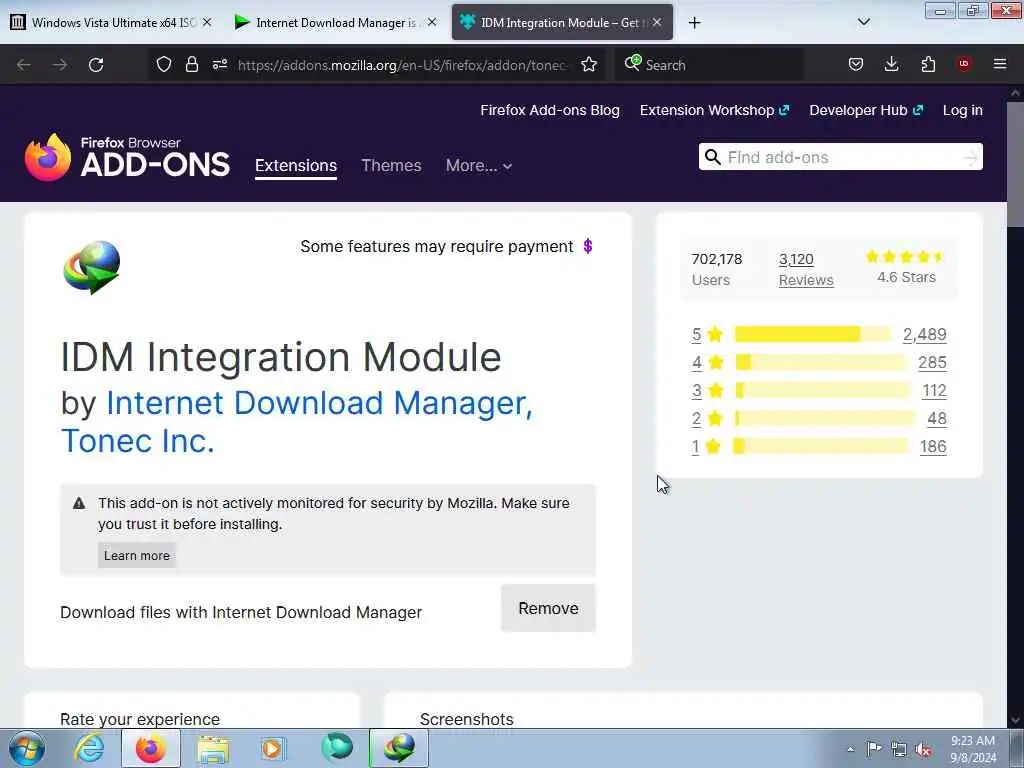
Task: Click the Firefox taskbar button
Action: click(x=150, y=748)
